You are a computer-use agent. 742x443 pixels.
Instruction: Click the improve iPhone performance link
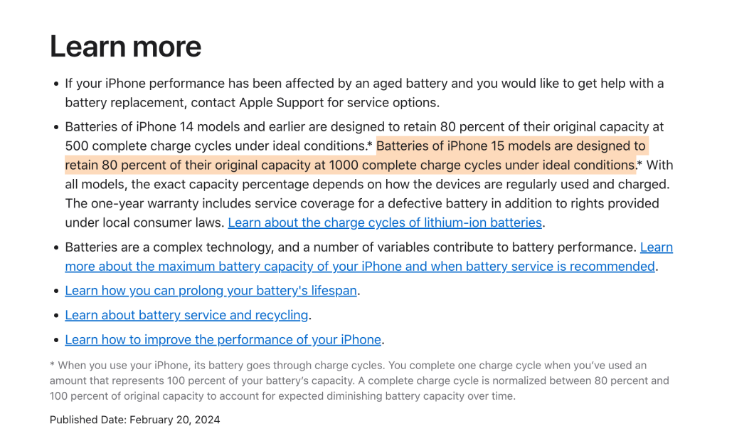tap(224, 340)
